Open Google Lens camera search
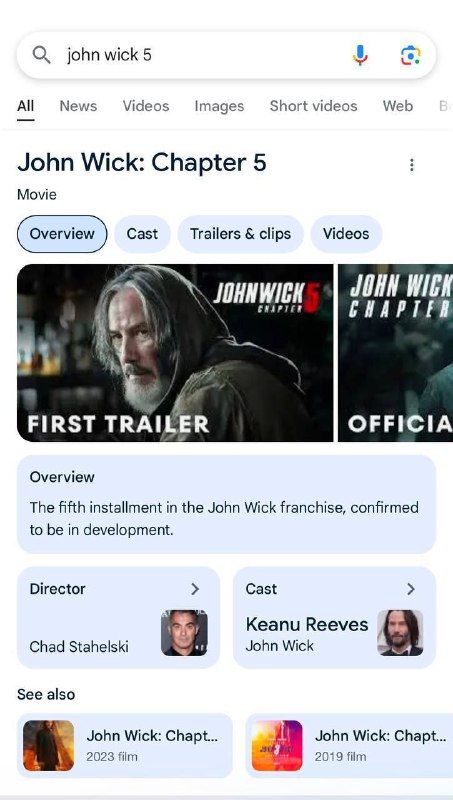This screenshot has width=453, height=800. (410, 55)
